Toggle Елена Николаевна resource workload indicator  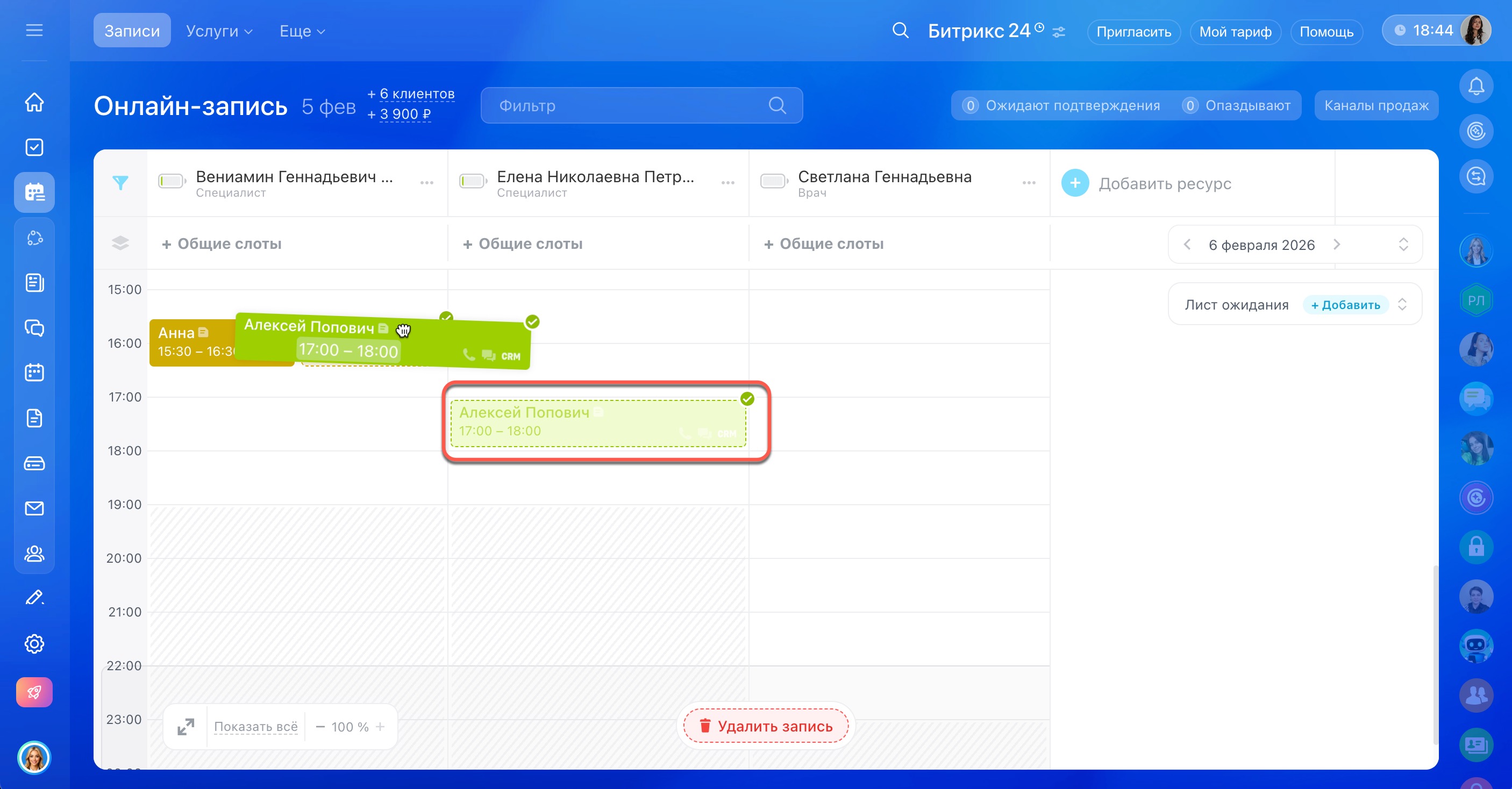(473, 181)
